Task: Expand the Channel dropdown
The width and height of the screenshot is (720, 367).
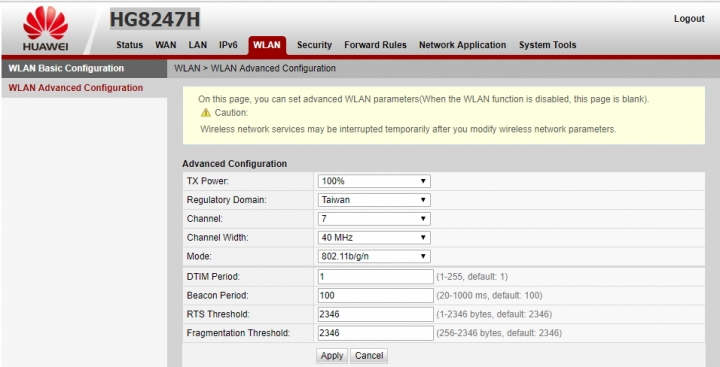Action: pyautogui.click(x=374, y=219)
